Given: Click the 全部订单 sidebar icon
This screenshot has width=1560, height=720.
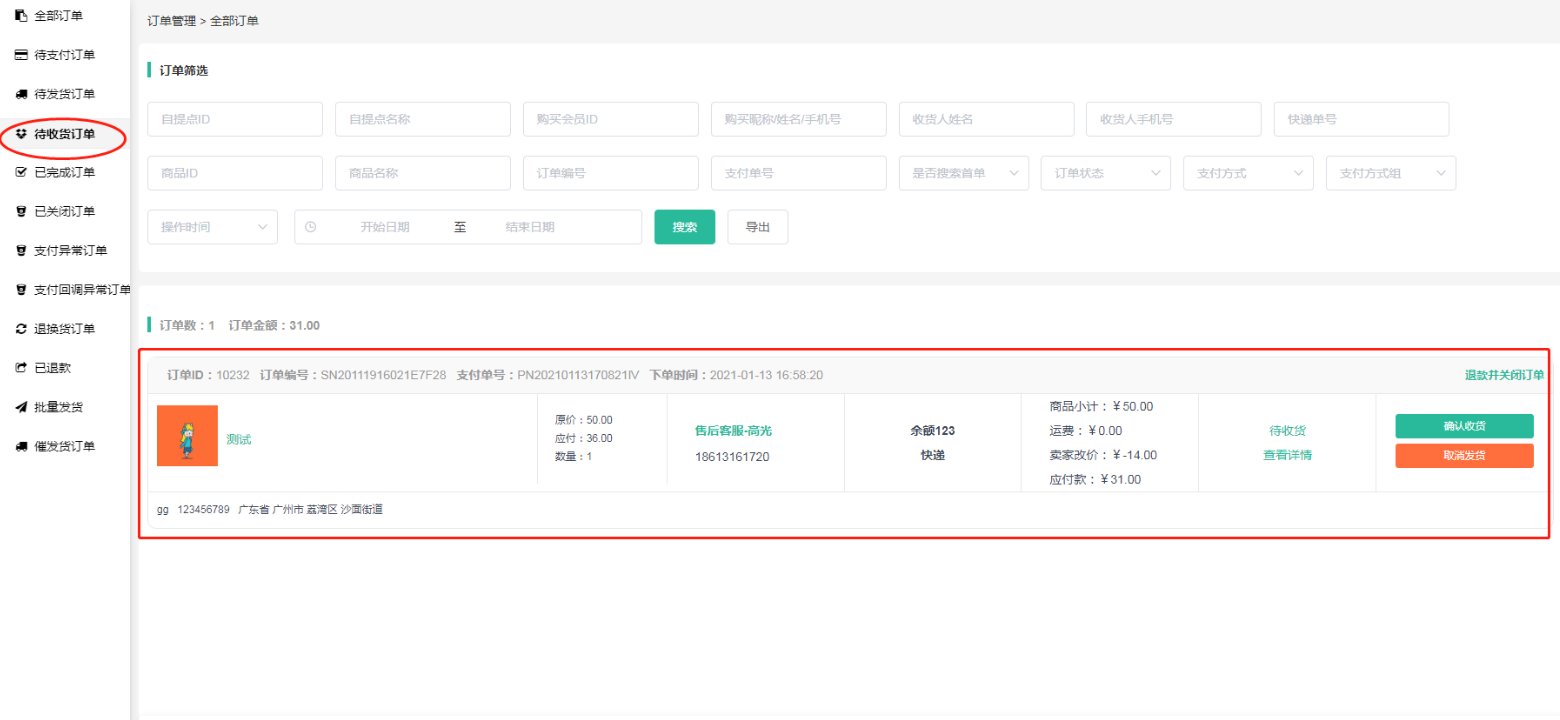Looking at the screenshot, I should click(x=20, y=16).
